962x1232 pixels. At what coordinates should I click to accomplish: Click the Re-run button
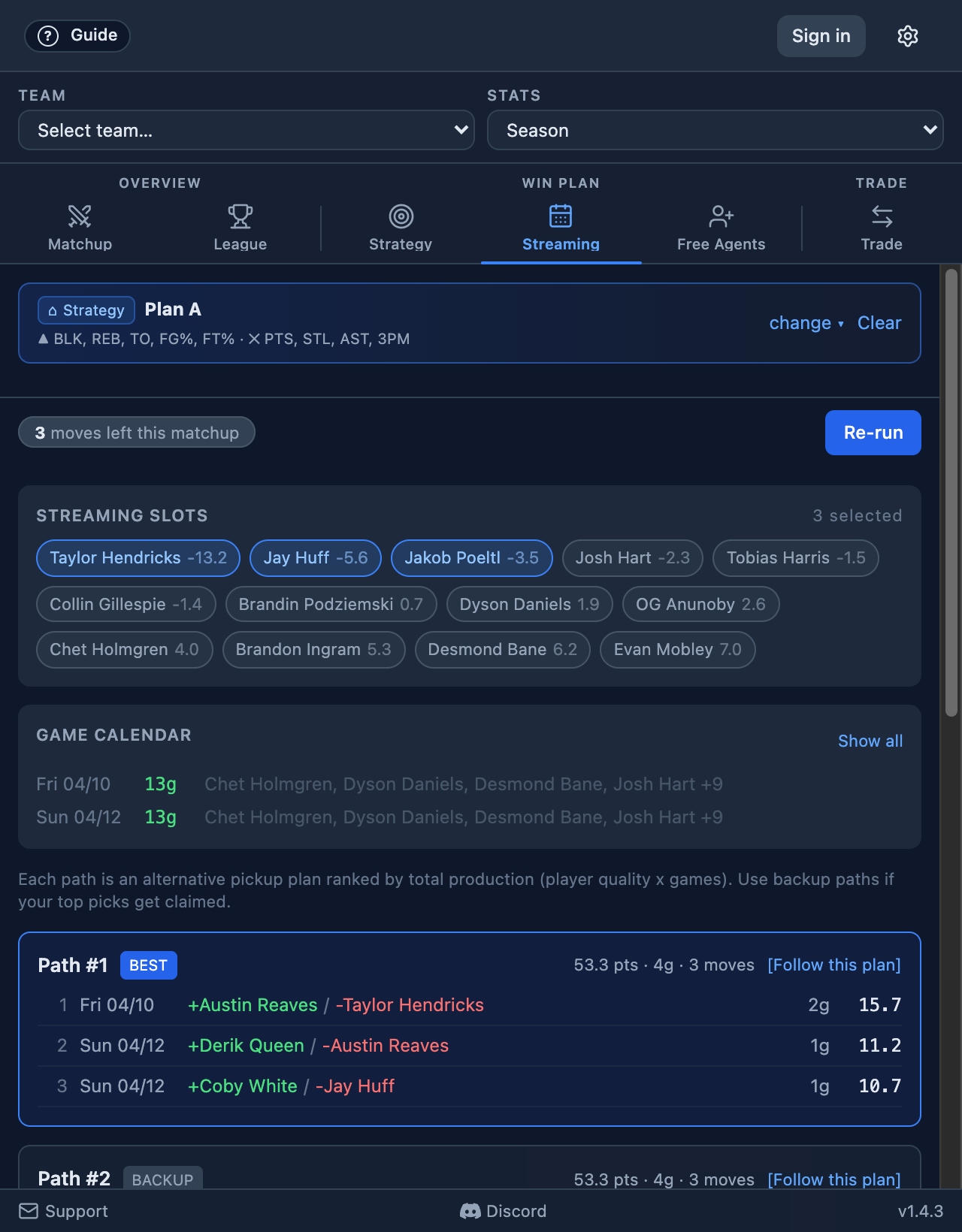873,433
